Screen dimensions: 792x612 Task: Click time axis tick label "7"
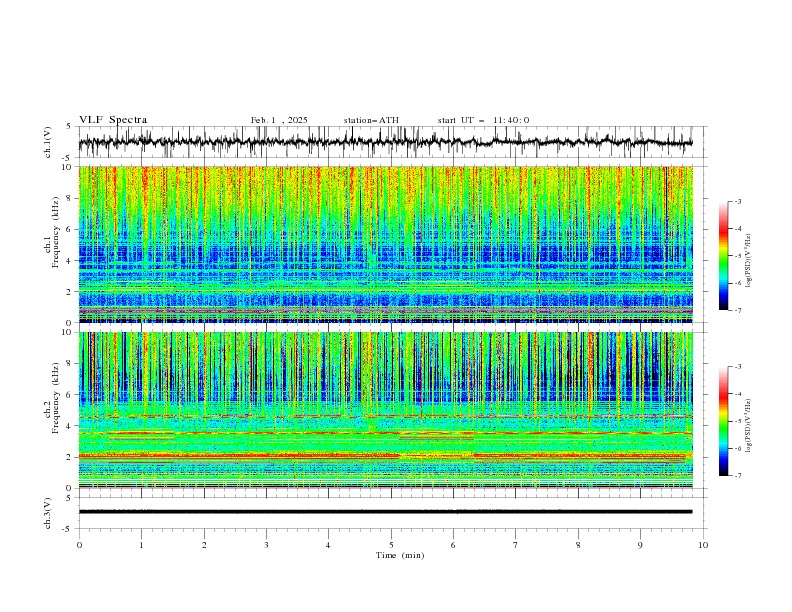point(516,545)
